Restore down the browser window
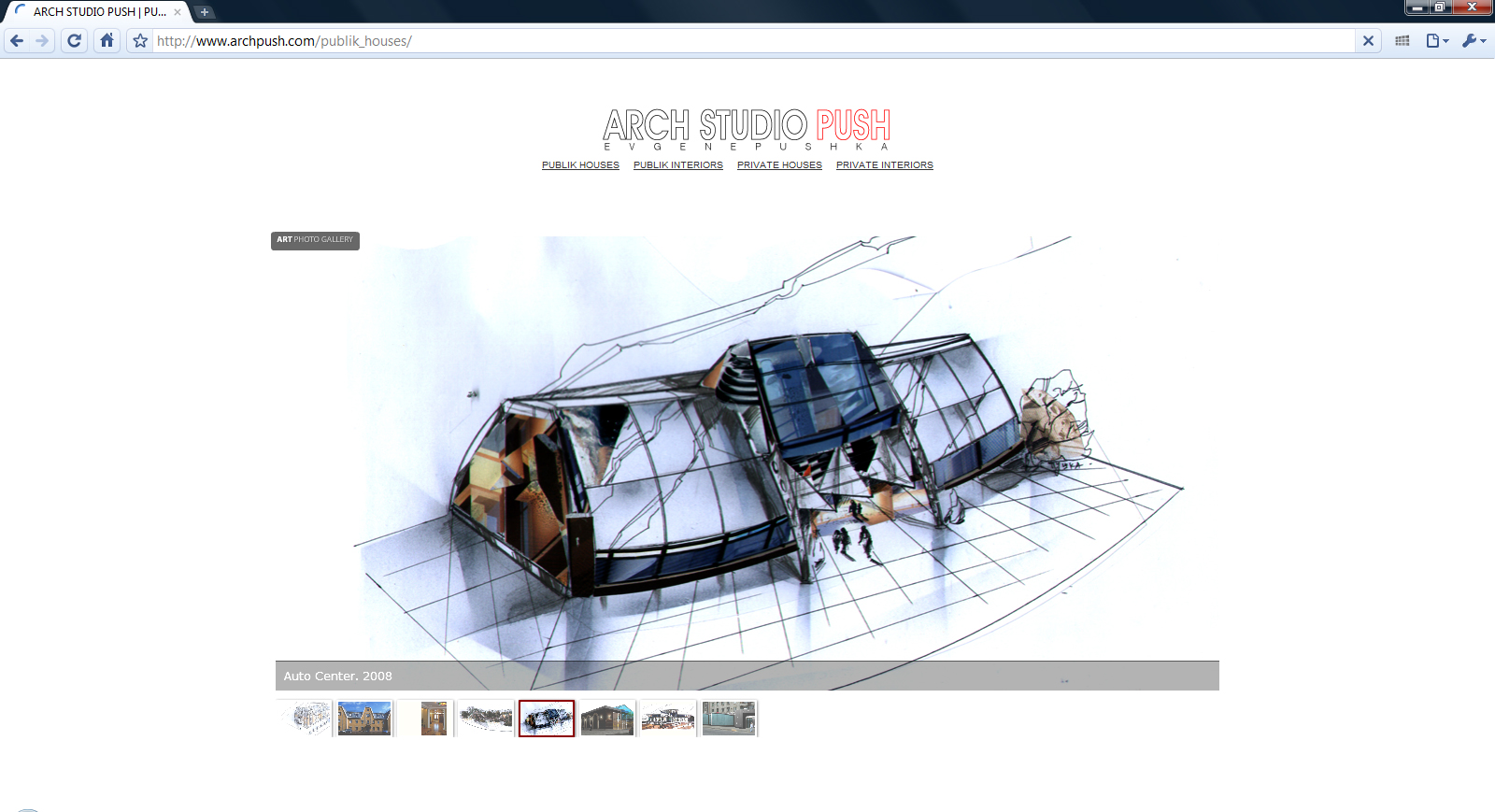This screenshot has width=1495, height=812. pos(1441,7)
